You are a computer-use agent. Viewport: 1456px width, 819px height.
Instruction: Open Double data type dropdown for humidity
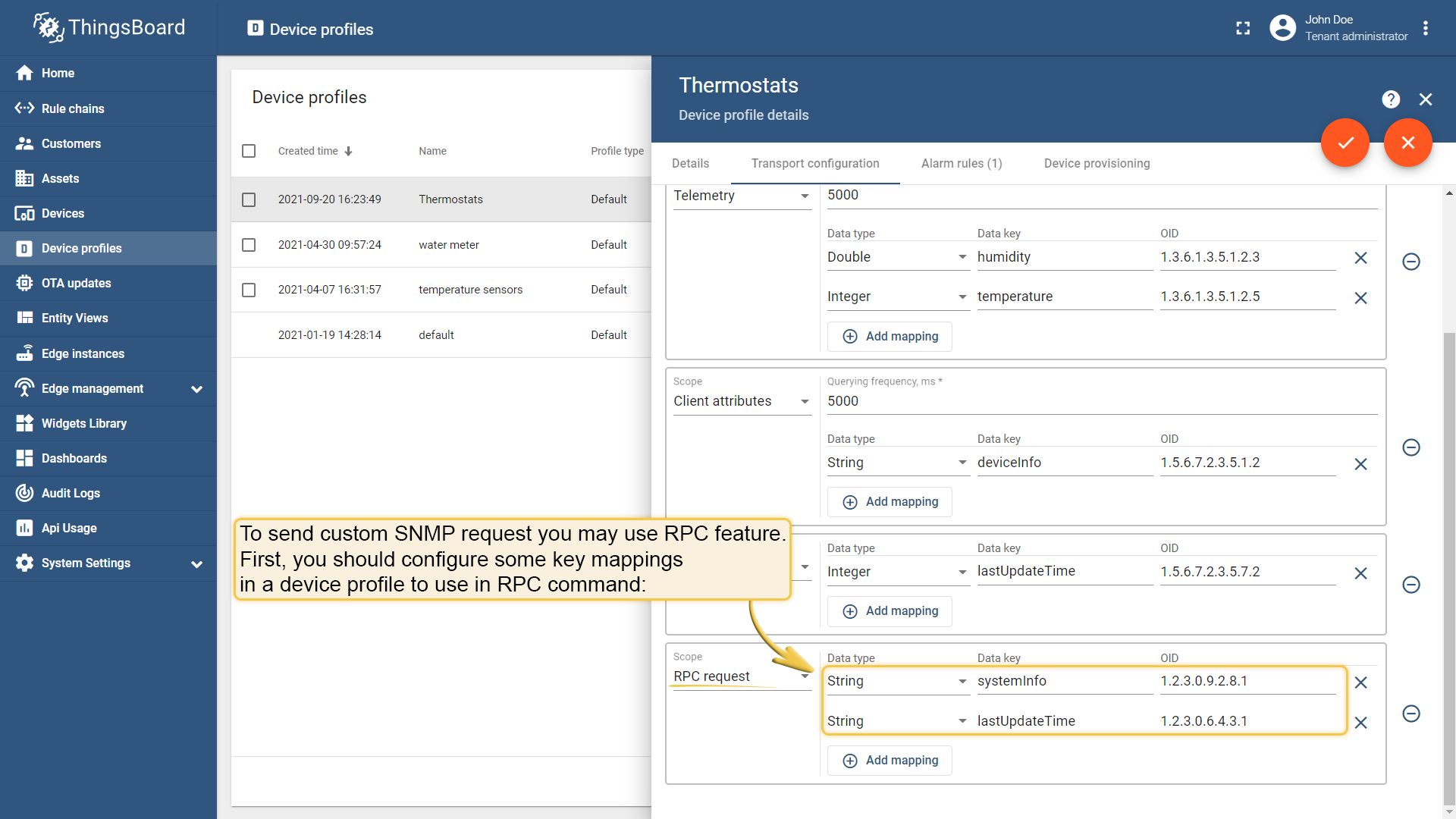896,257
